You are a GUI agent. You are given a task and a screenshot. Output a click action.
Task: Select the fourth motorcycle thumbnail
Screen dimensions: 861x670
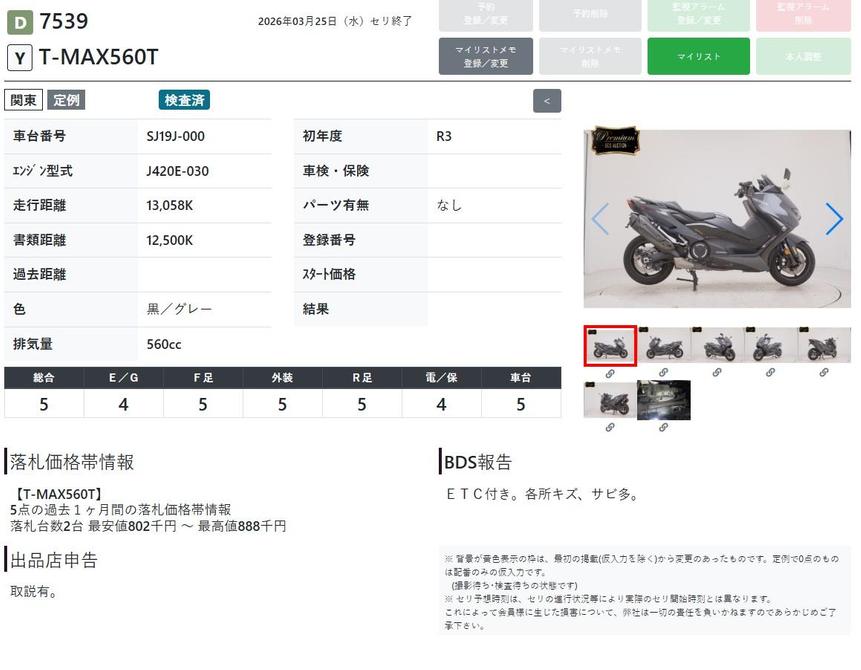pyautogui.click(x=771, y=345)
